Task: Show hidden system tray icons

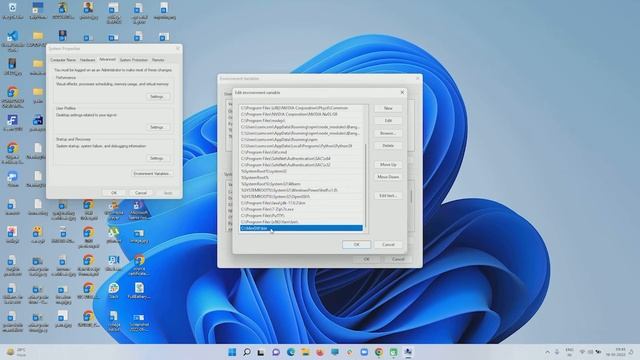Action: tap(547, 352)
